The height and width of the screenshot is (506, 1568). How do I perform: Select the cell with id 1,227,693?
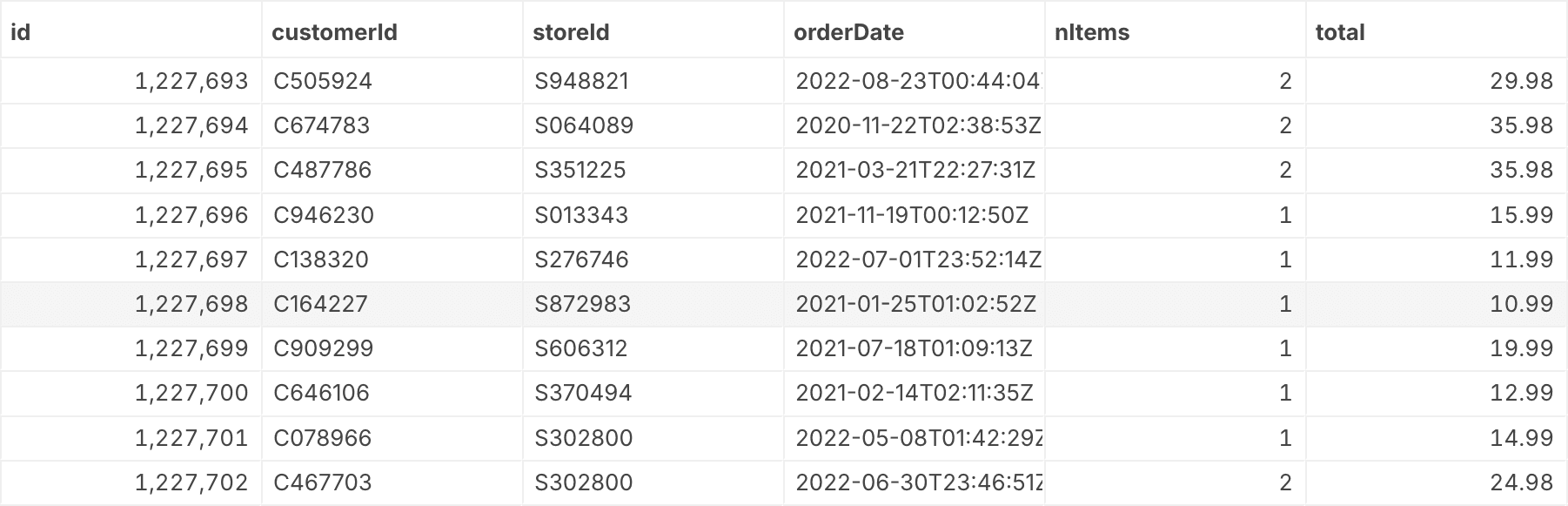[191, 81]
